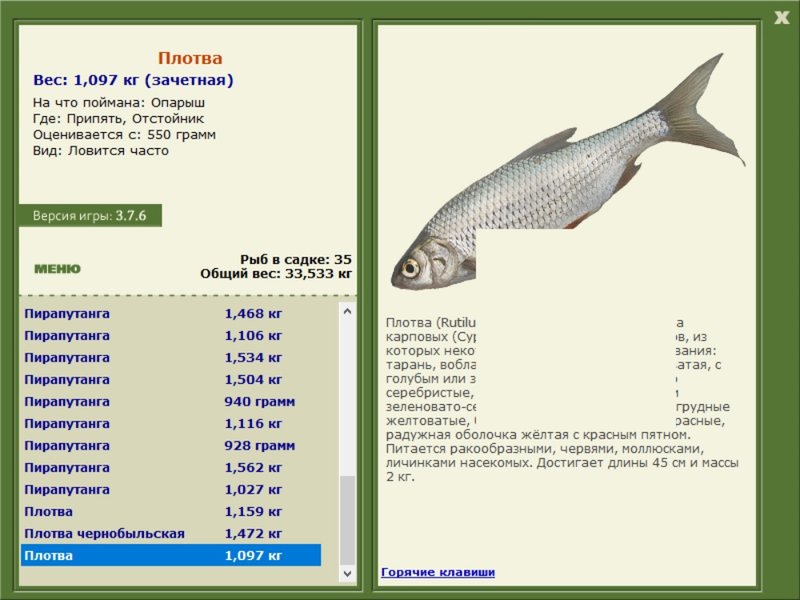Click the Оценивается с: 550 грамм line
Image resolution: width=800 pixels, height=600 pixels.
(124, 135)
